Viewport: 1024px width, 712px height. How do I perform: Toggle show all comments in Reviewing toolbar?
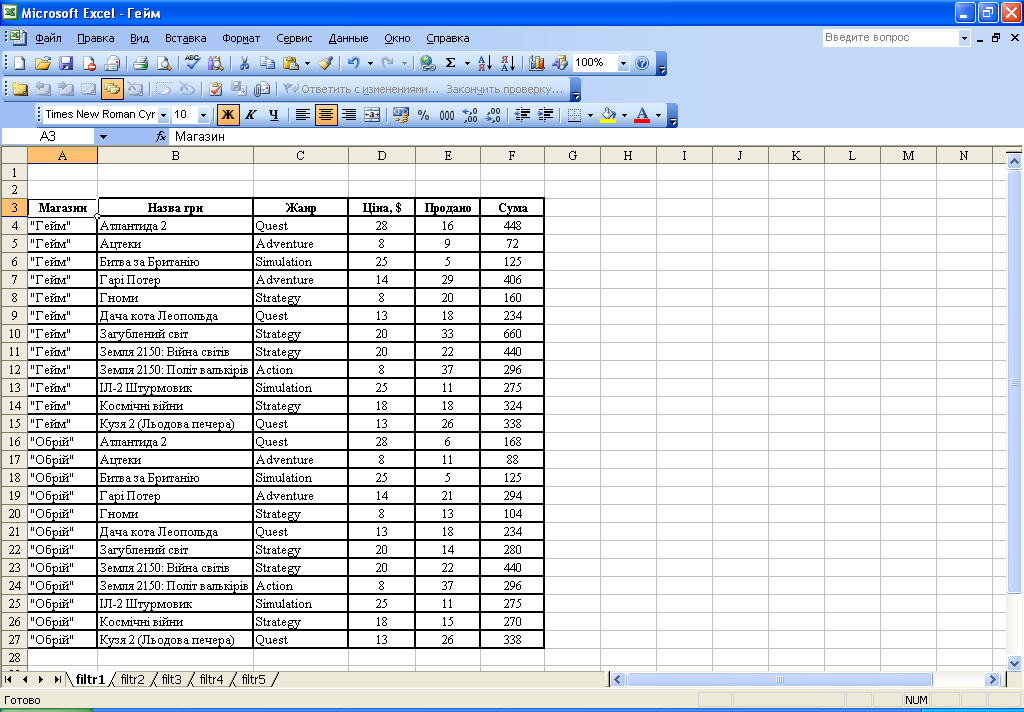coord(112,89)
